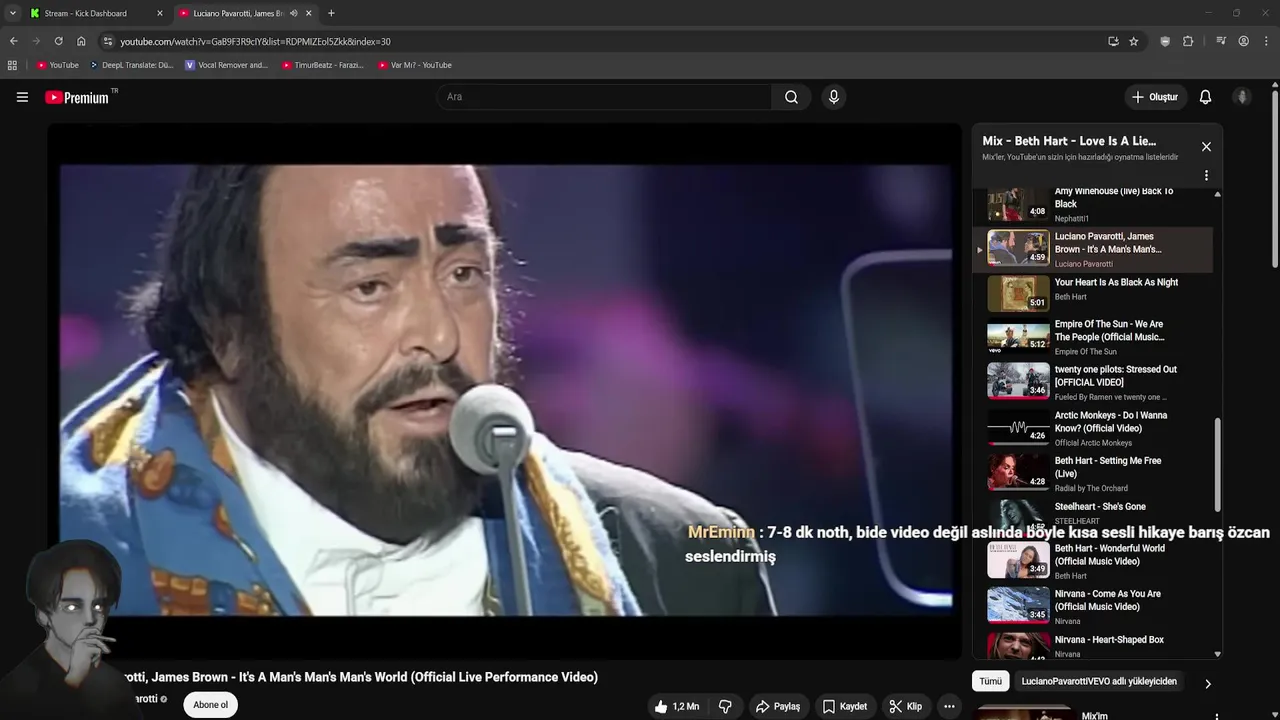Open YouTube bookmark in bookmarks bar
Screen dimensions: 1280x720
tap(57, 65)
